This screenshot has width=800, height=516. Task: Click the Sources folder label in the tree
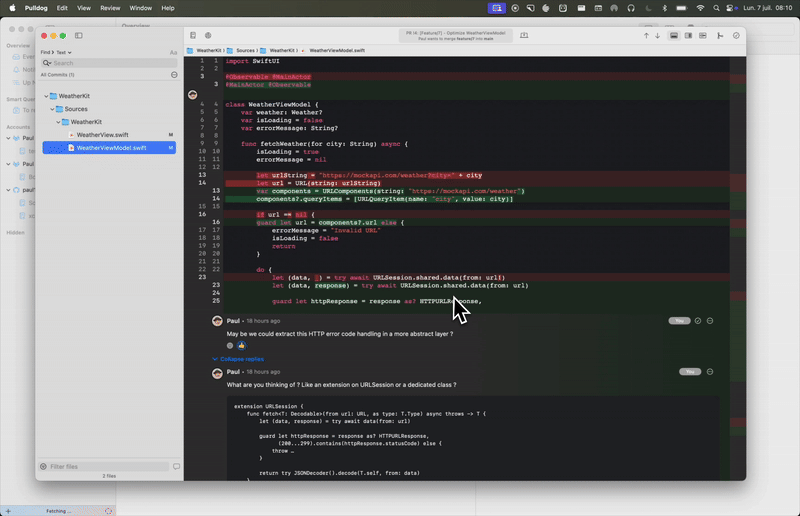tap(76, 109)
